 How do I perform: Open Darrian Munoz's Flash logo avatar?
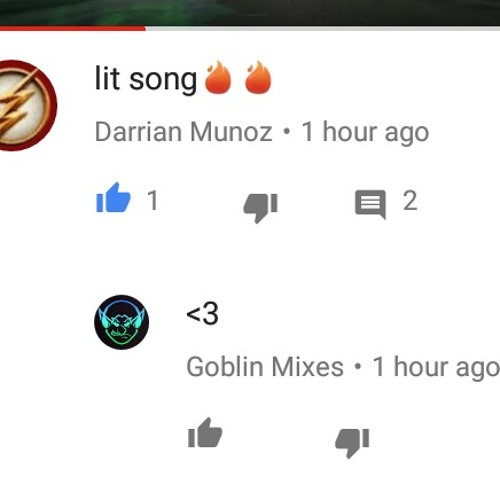tap(27, 105)
